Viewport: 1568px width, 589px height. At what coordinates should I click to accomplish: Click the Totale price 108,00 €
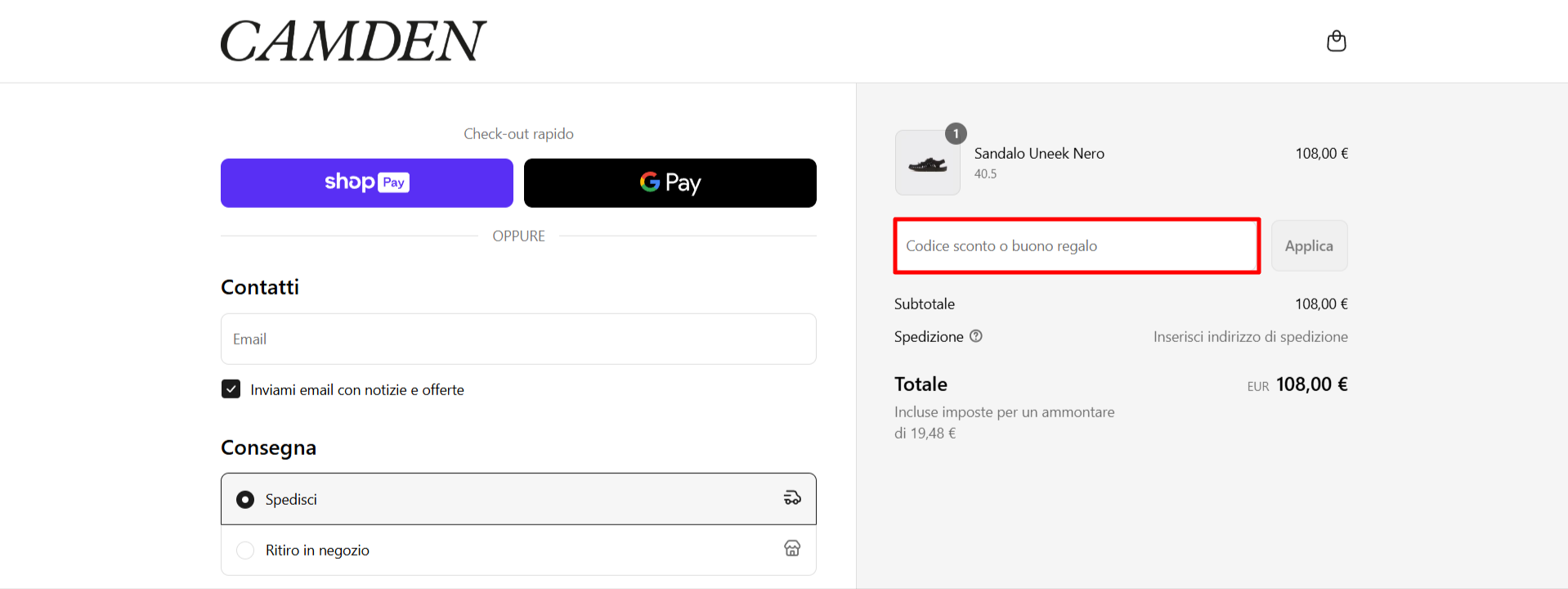[x=1311, y=384]
